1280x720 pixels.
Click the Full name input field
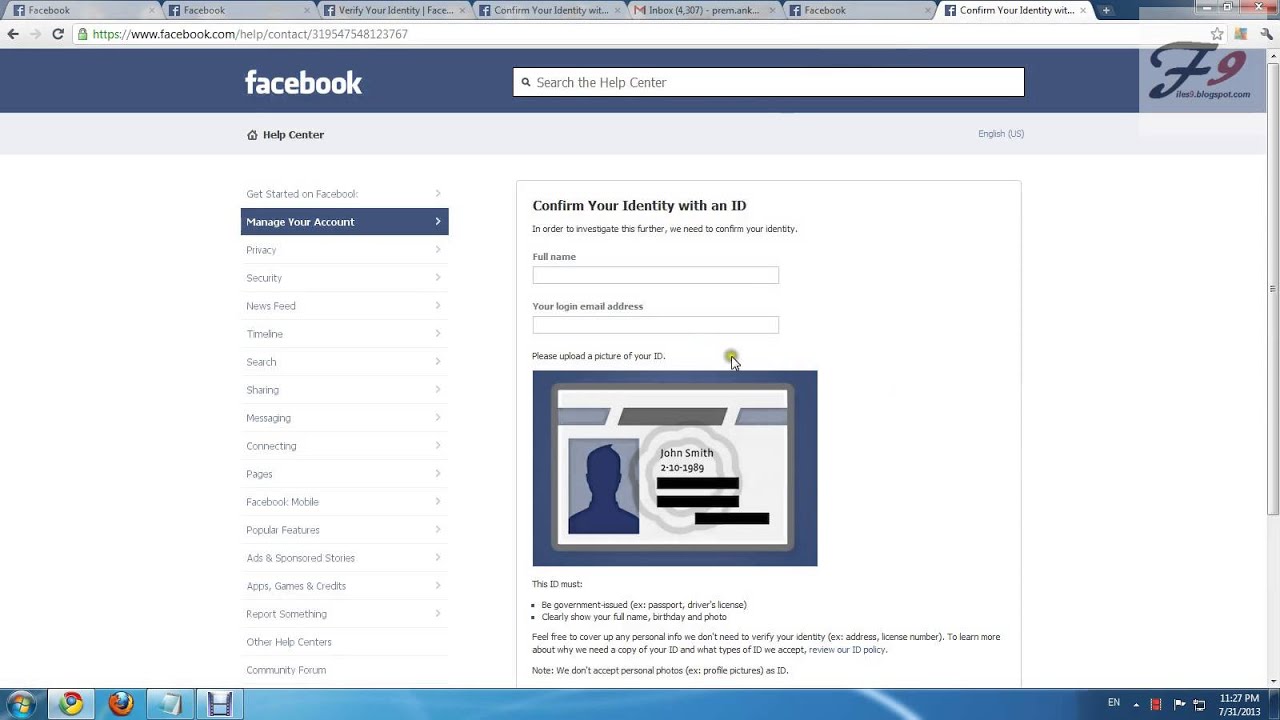(x=655, y=275)
